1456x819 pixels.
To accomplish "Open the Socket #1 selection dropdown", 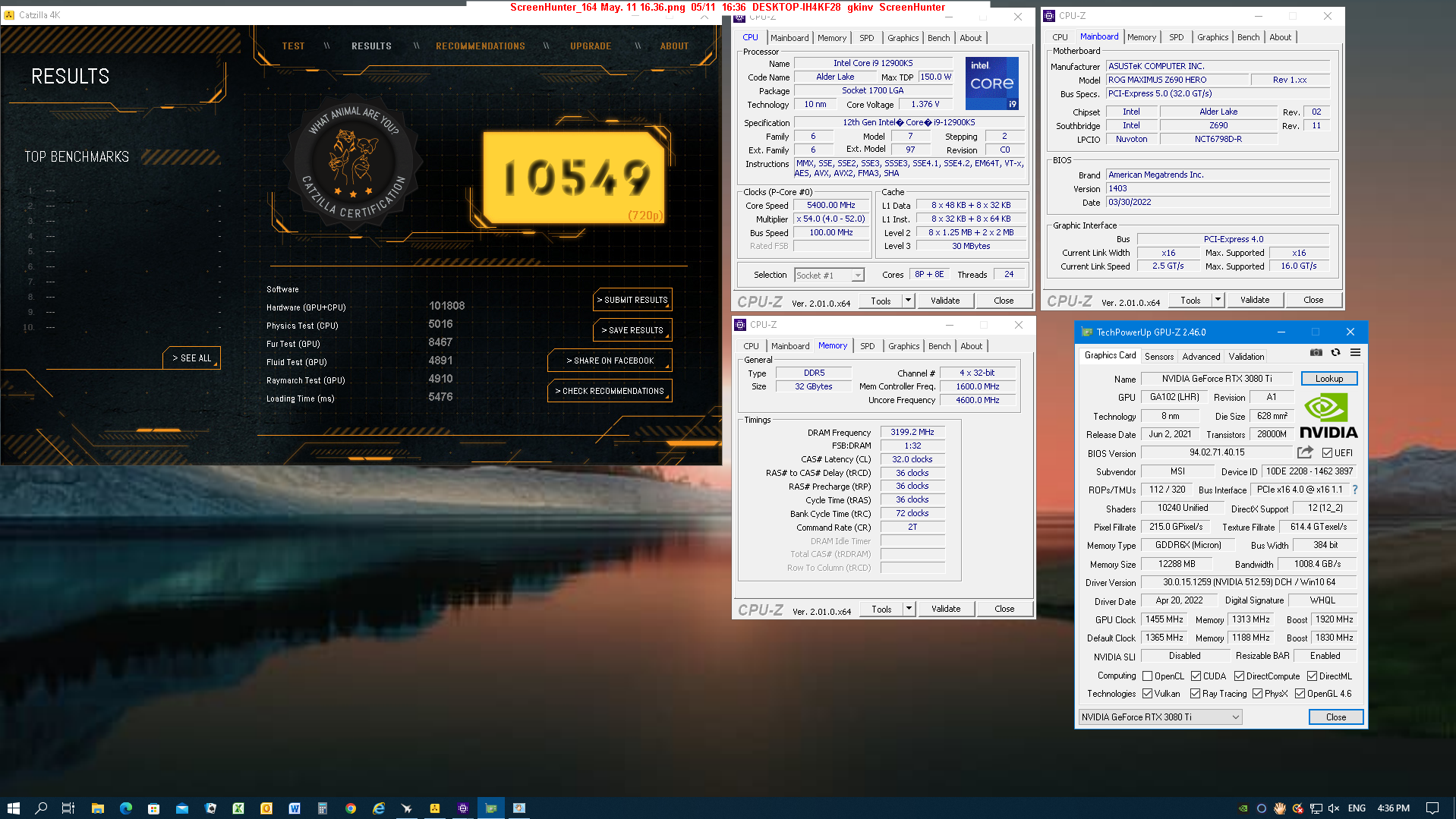I will [x=829, y=276].
